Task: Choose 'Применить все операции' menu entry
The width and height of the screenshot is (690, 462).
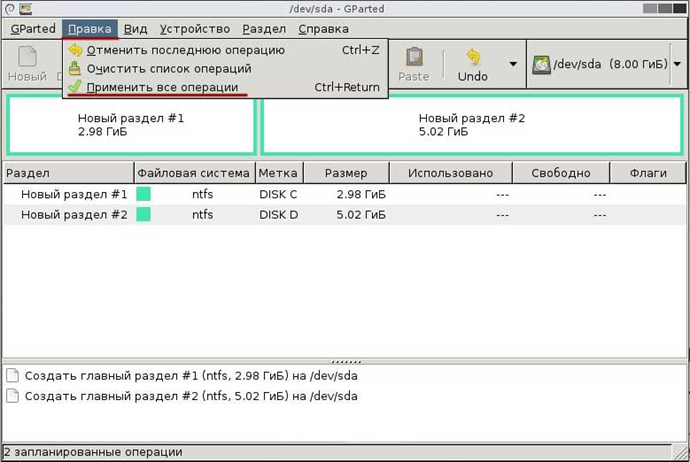Action: pyautogui.click(x=162, y=87)
